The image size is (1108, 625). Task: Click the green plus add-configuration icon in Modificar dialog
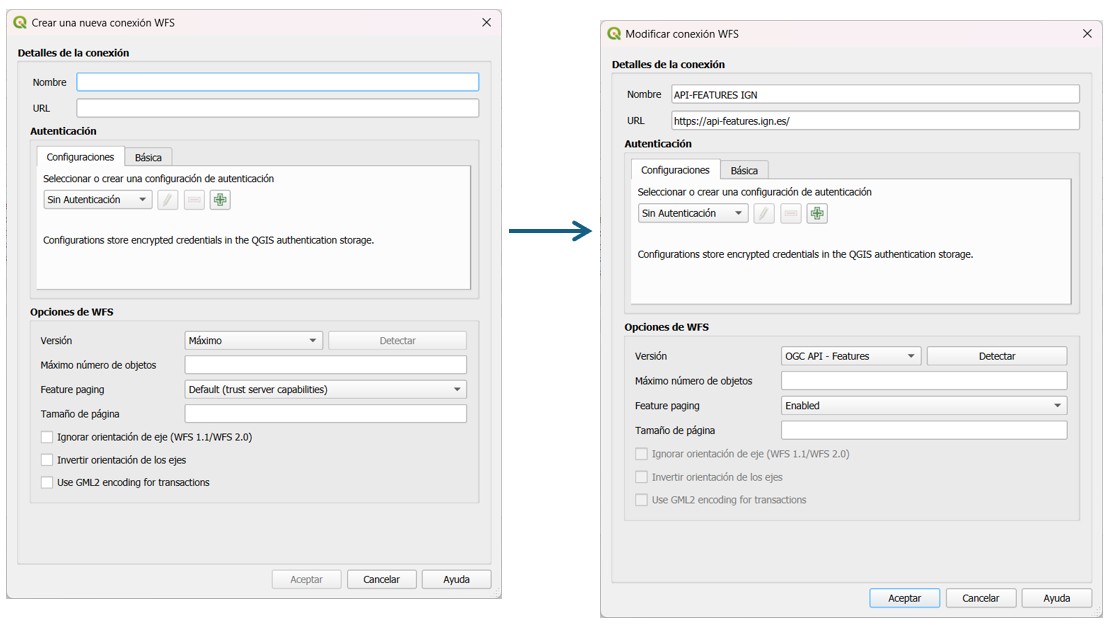point(817,213)
